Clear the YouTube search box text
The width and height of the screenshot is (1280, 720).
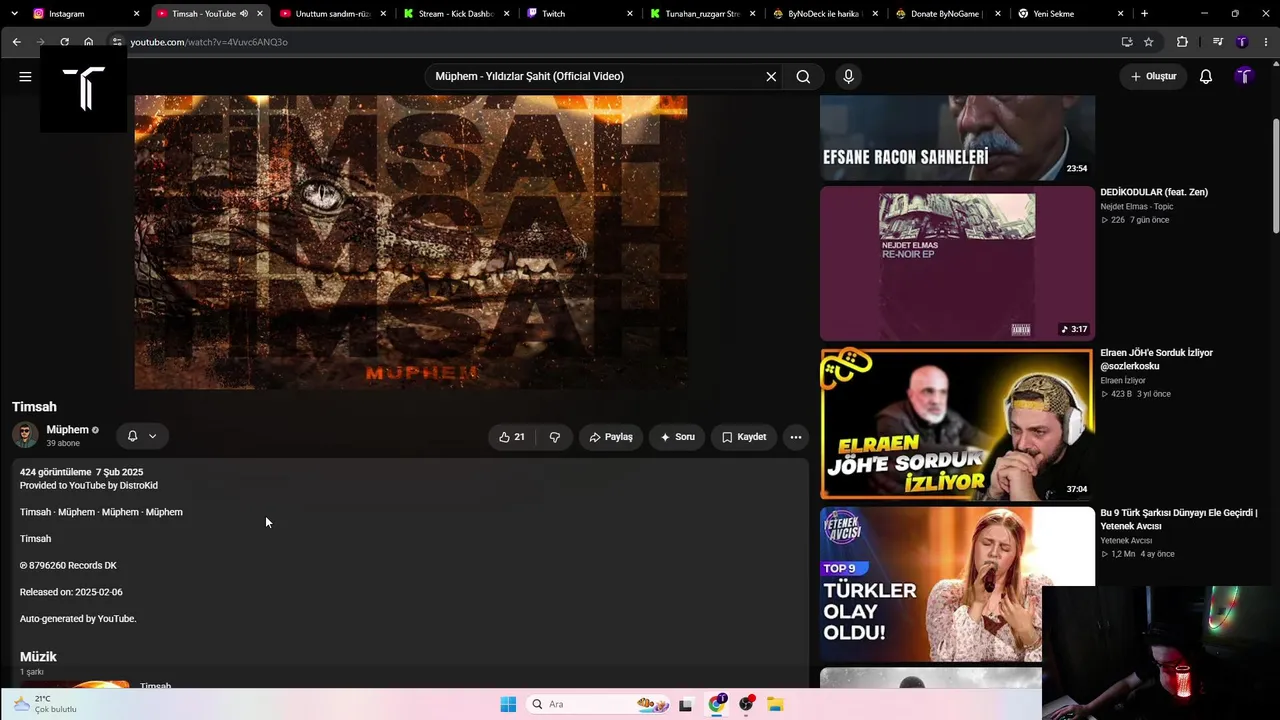tap(771, 76)
